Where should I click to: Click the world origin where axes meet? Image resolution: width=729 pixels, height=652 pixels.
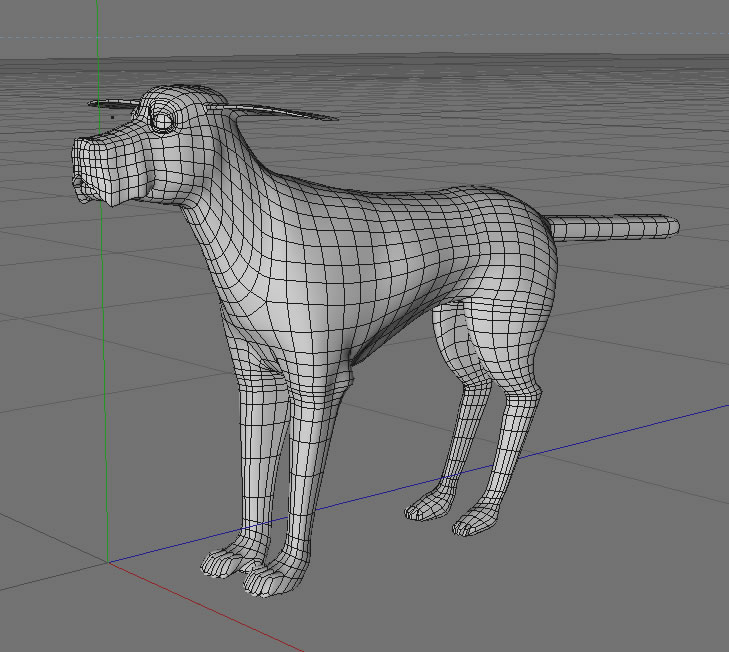pyautogui.click(x=108, y=562)
